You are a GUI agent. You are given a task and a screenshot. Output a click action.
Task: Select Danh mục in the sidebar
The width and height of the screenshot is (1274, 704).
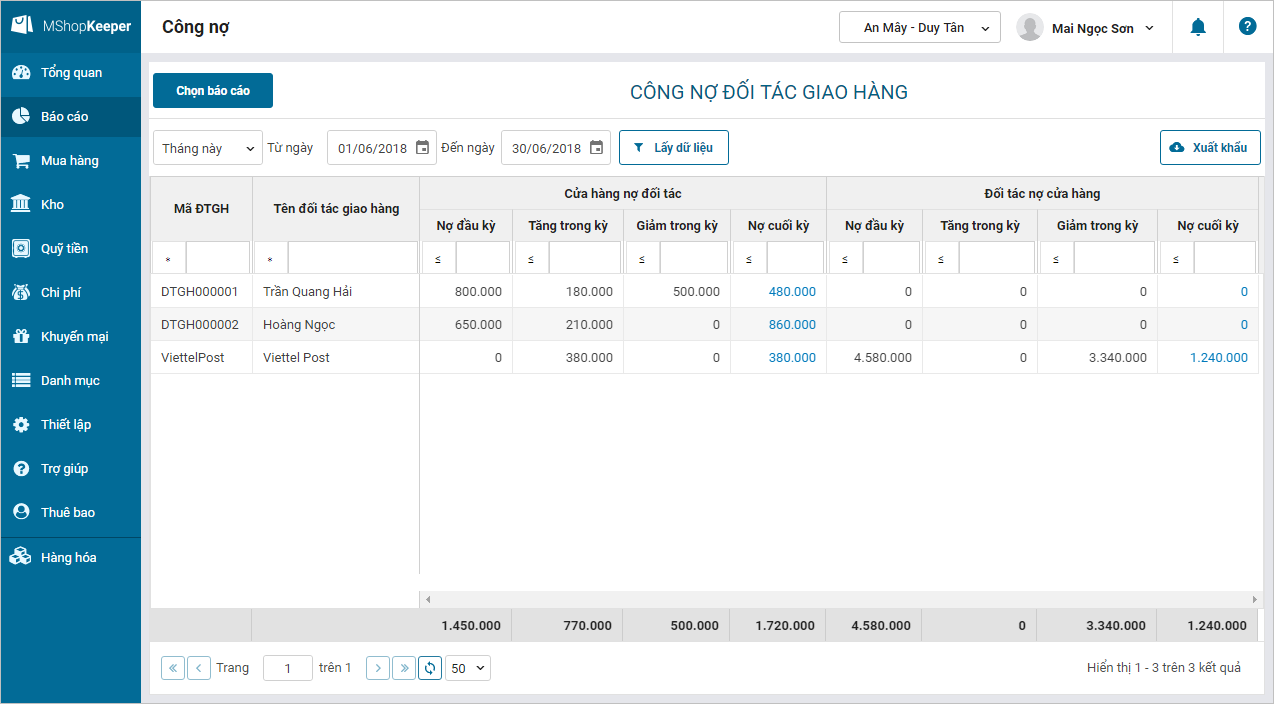71,381
